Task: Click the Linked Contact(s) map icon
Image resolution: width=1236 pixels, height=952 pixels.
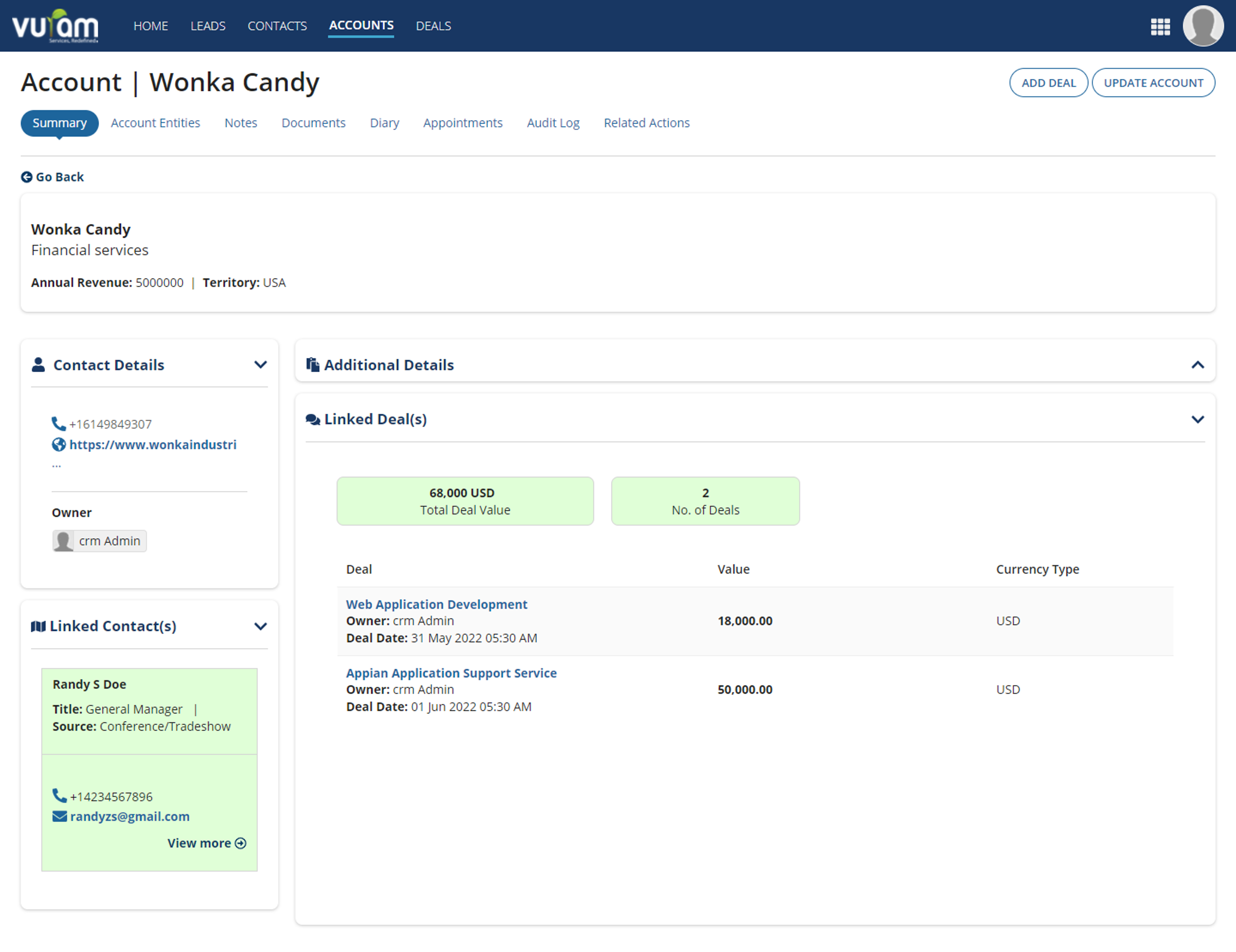Action: coord(39,626)
